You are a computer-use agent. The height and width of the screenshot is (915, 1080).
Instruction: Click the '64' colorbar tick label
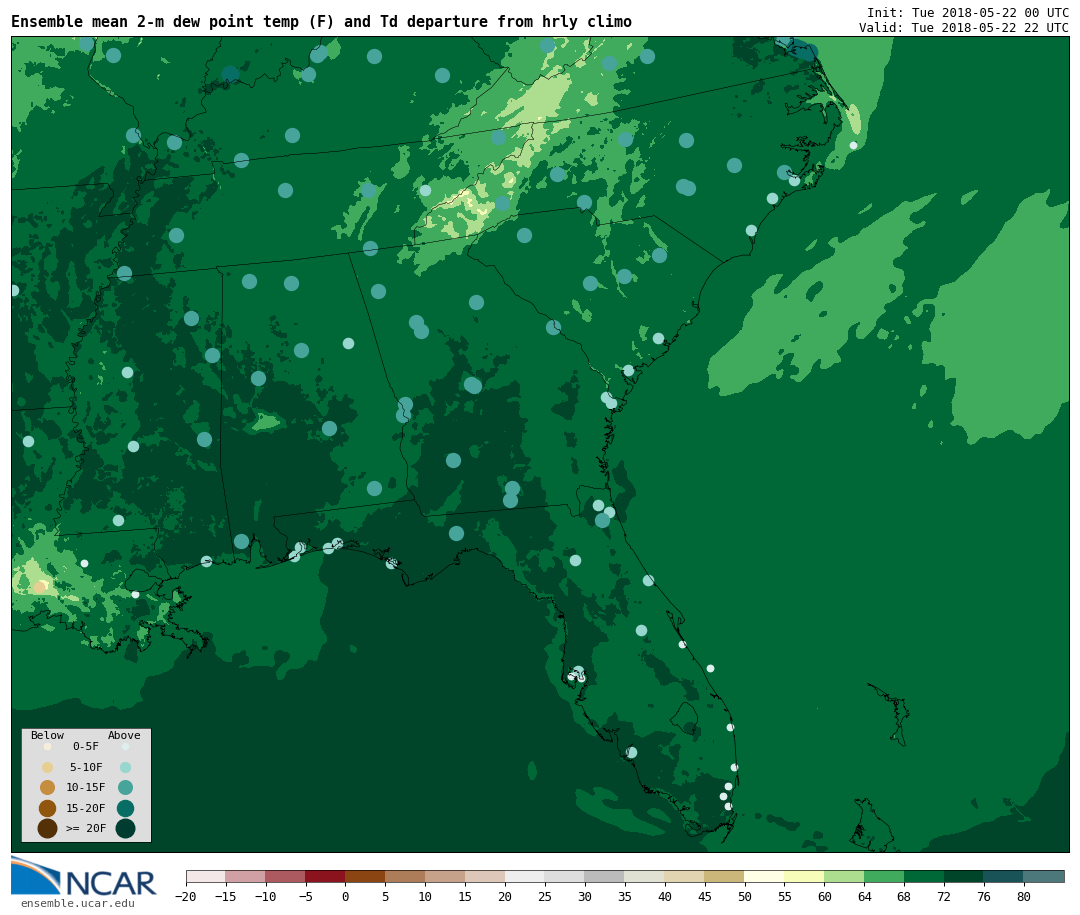[x=864, y=896]
